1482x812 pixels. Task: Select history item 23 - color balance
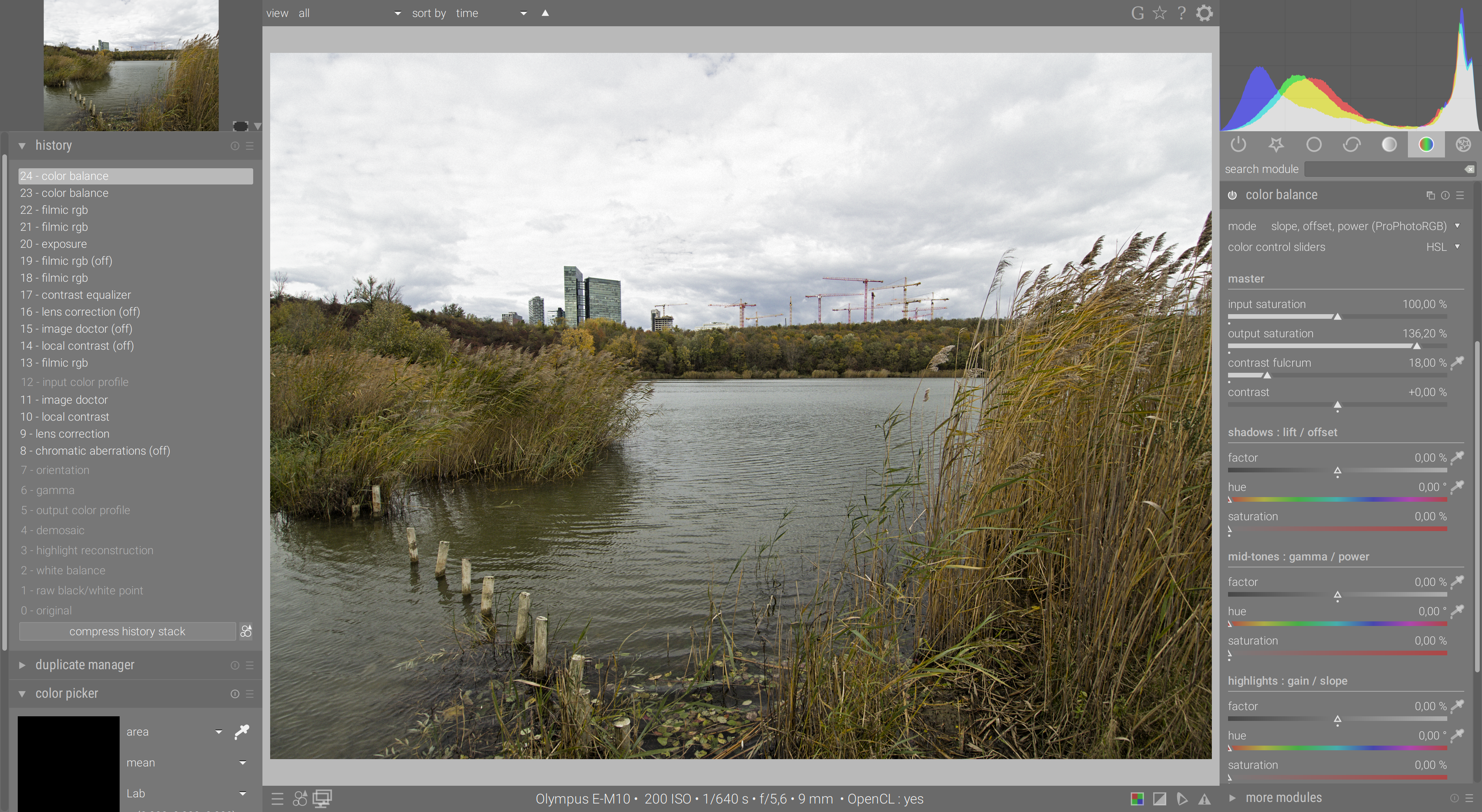[x=136, y=193]
